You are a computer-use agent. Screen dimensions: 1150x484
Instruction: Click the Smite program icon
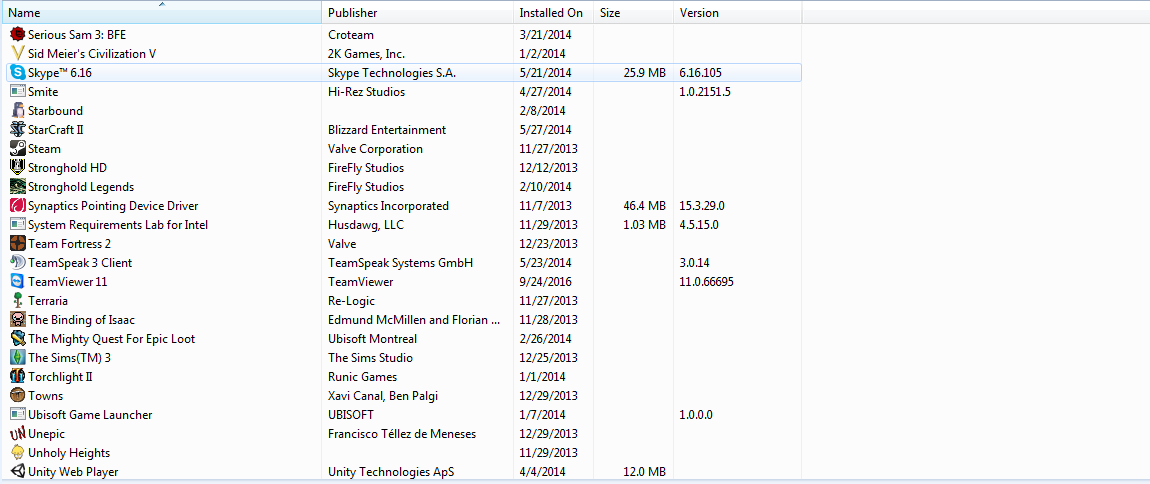point(18,92)
